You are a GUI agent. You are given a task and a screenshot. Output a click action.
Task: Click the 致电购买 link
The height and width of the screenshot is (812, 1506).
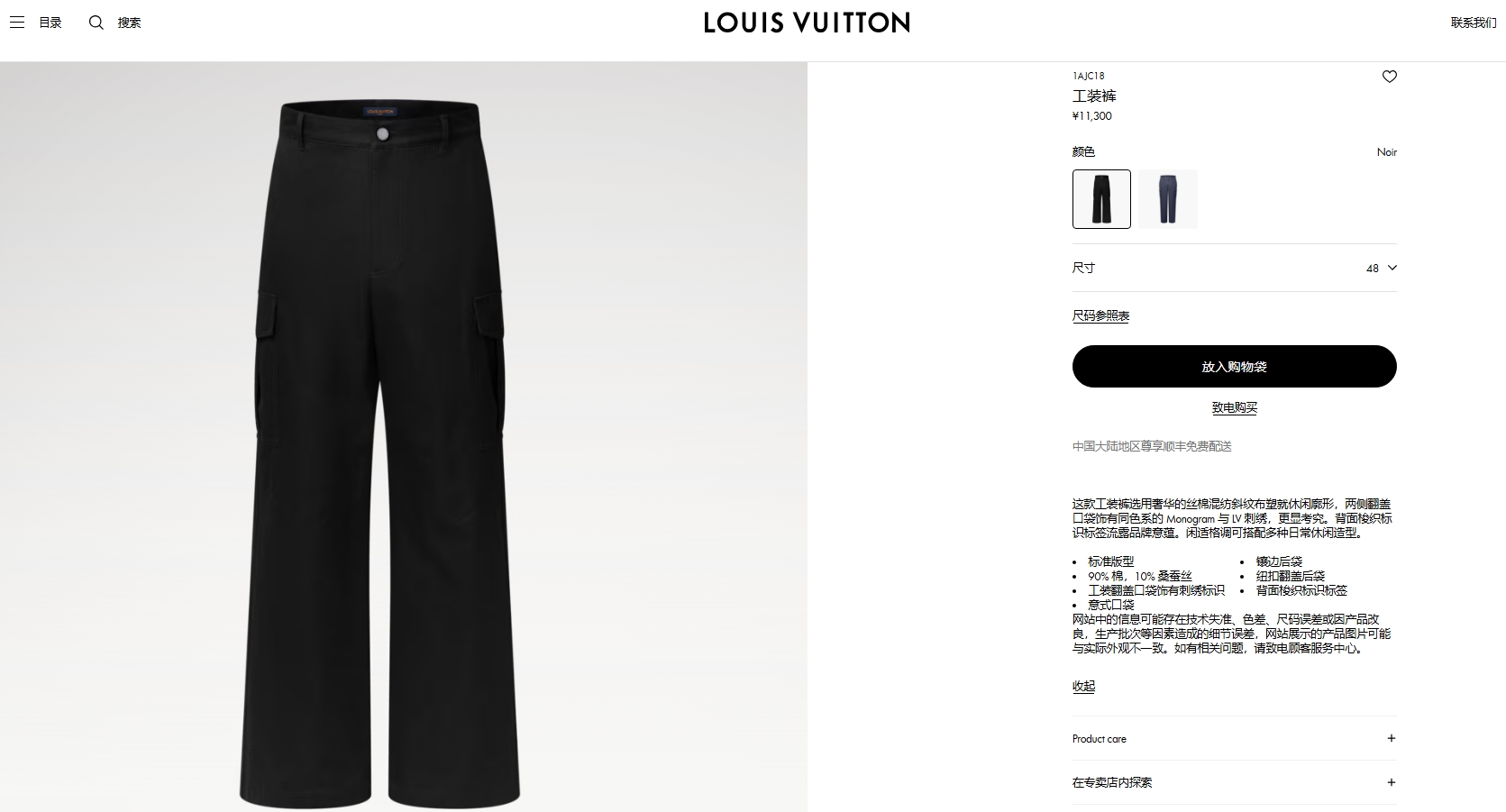click(x=1234, y=407)
